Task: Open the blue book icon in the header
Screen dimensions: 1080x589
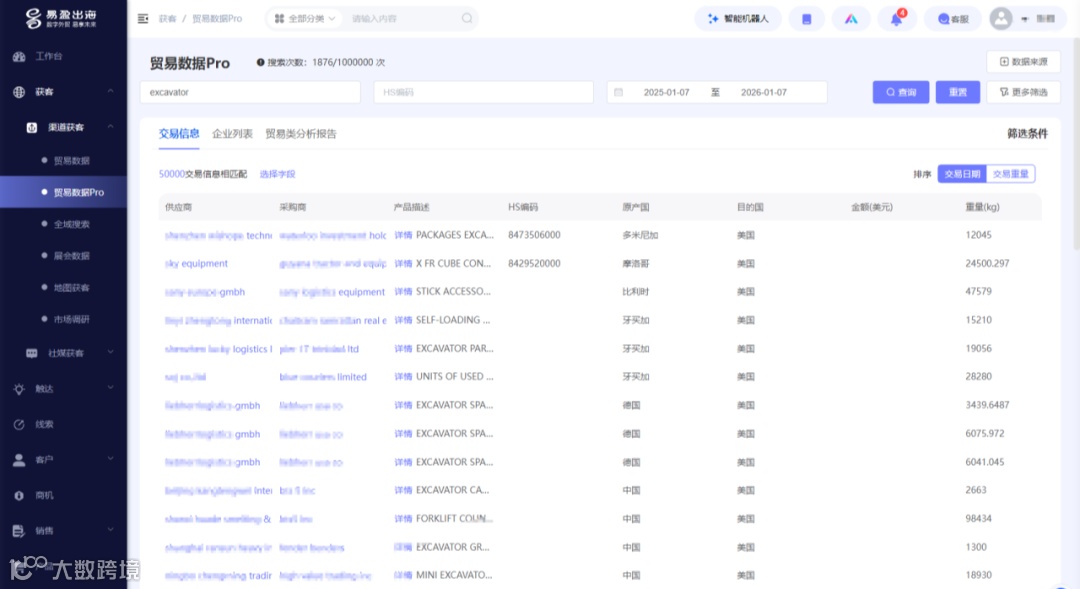Action: [807, 19]
